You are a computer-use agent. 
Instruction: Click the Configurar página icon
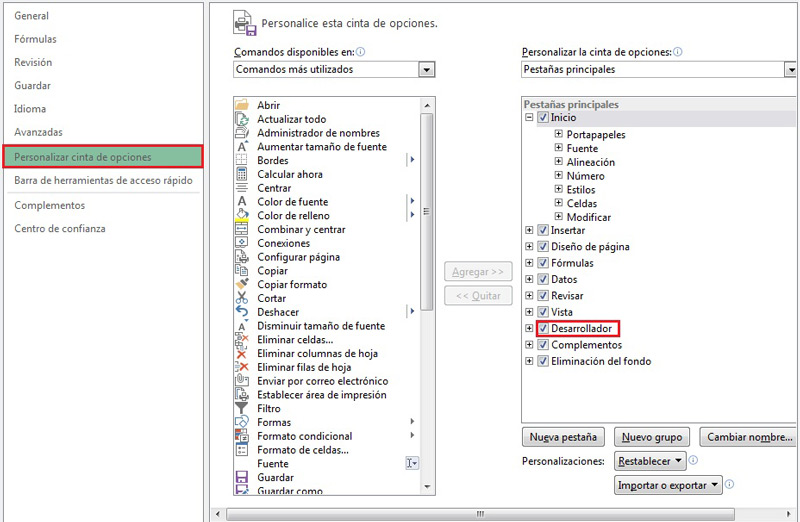pyautogui.click(x=242, y=257)
